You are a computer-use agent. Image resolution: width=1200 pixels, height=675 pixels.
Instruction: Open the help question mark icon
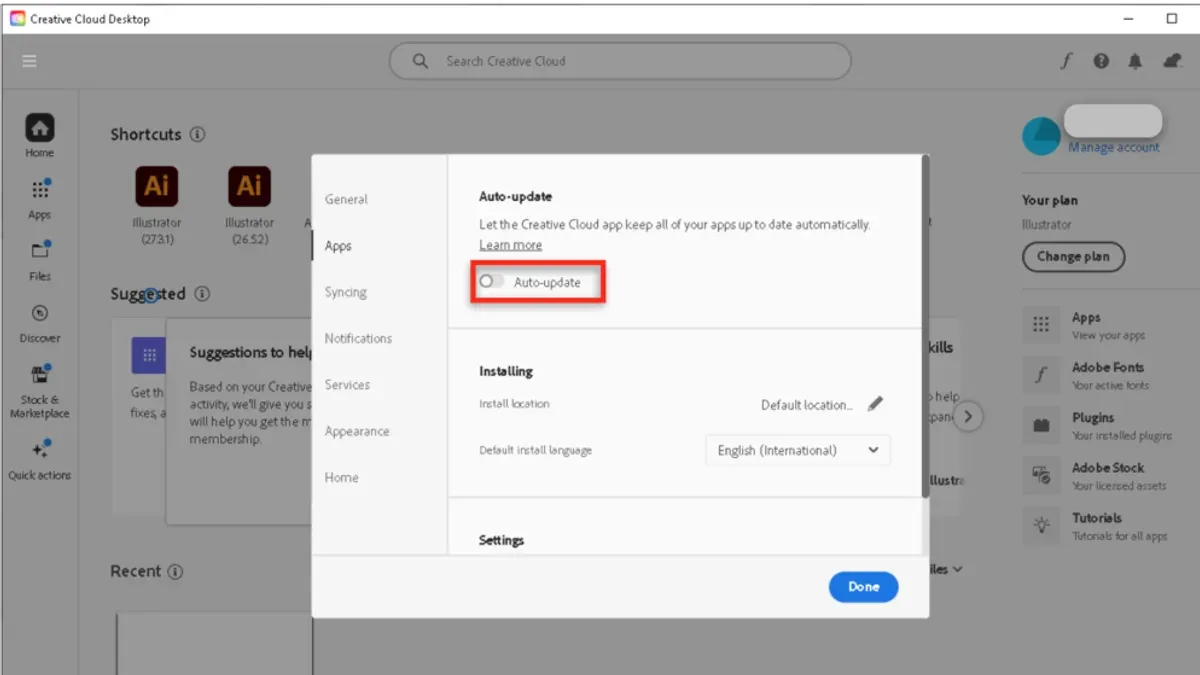click(x=1101, y=61)
